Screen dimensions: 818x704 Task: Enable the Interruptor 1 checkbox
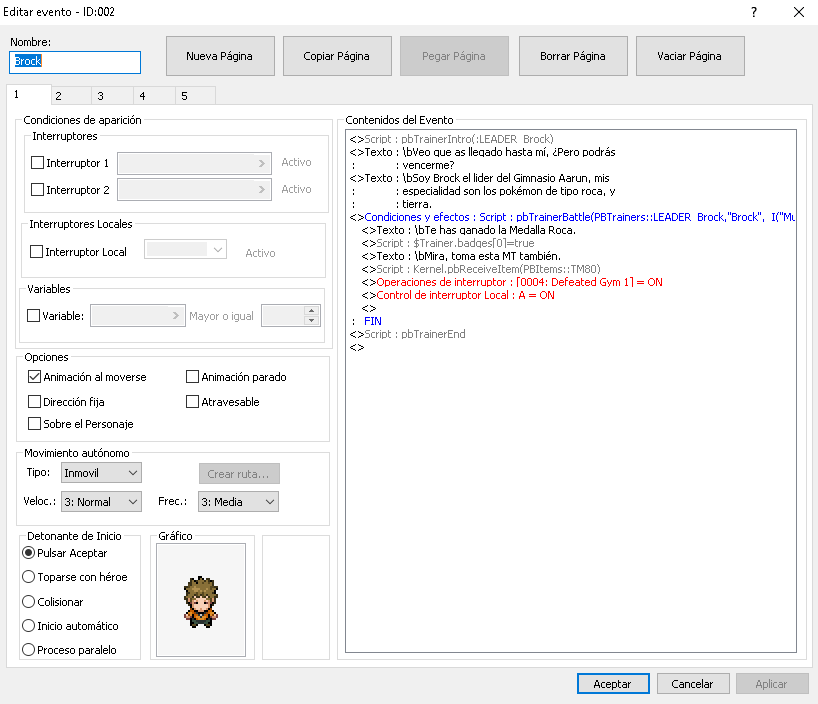[38, 162]
